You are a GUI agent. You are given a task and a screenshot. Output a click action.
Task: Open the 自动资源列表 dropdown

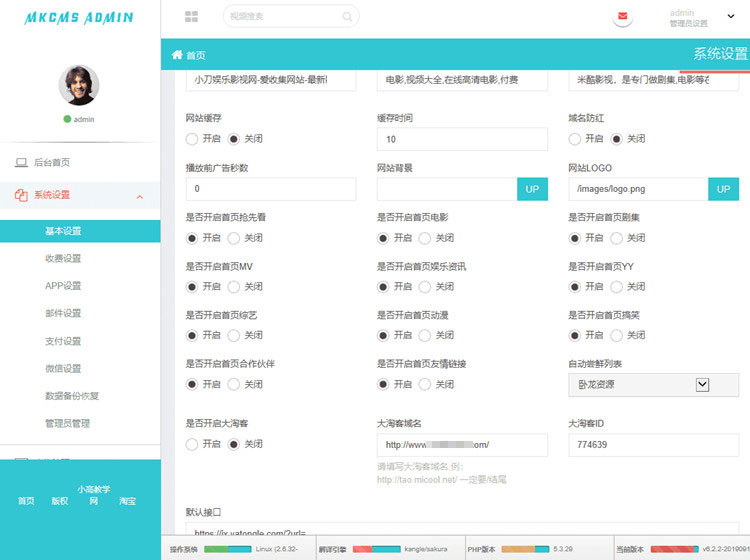(x=702, y=384)
